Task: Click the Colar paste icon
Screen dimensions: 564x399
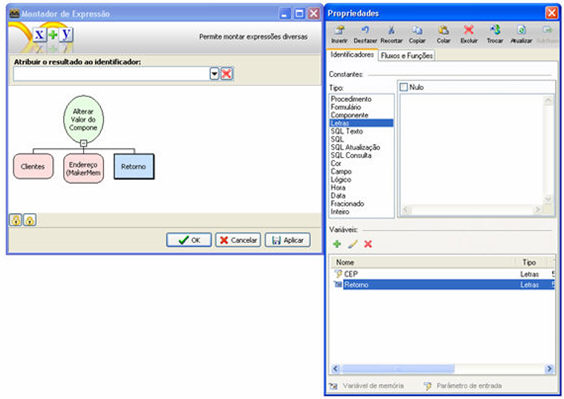Action: (444, 30)
